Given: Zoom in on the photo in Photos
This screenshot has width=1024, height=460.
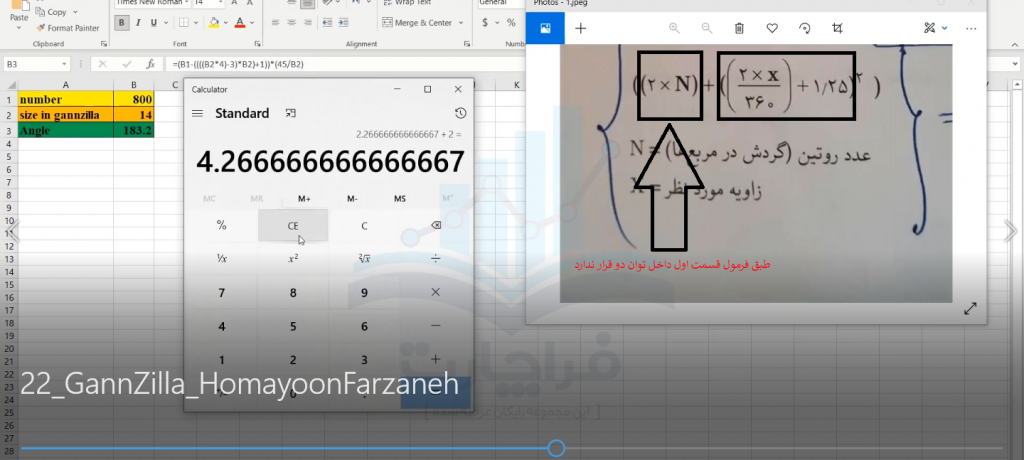Looking at the screenshot, I should point(674,28).
